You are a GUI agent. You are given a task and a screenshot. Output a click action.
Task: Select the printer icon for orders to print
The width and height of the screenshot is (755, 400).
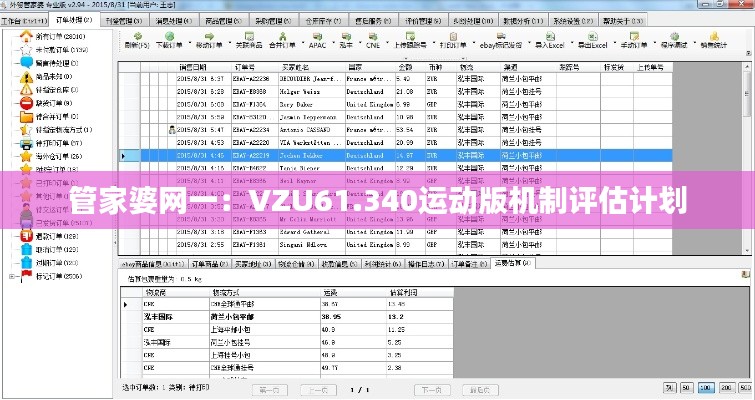(26, 143)
